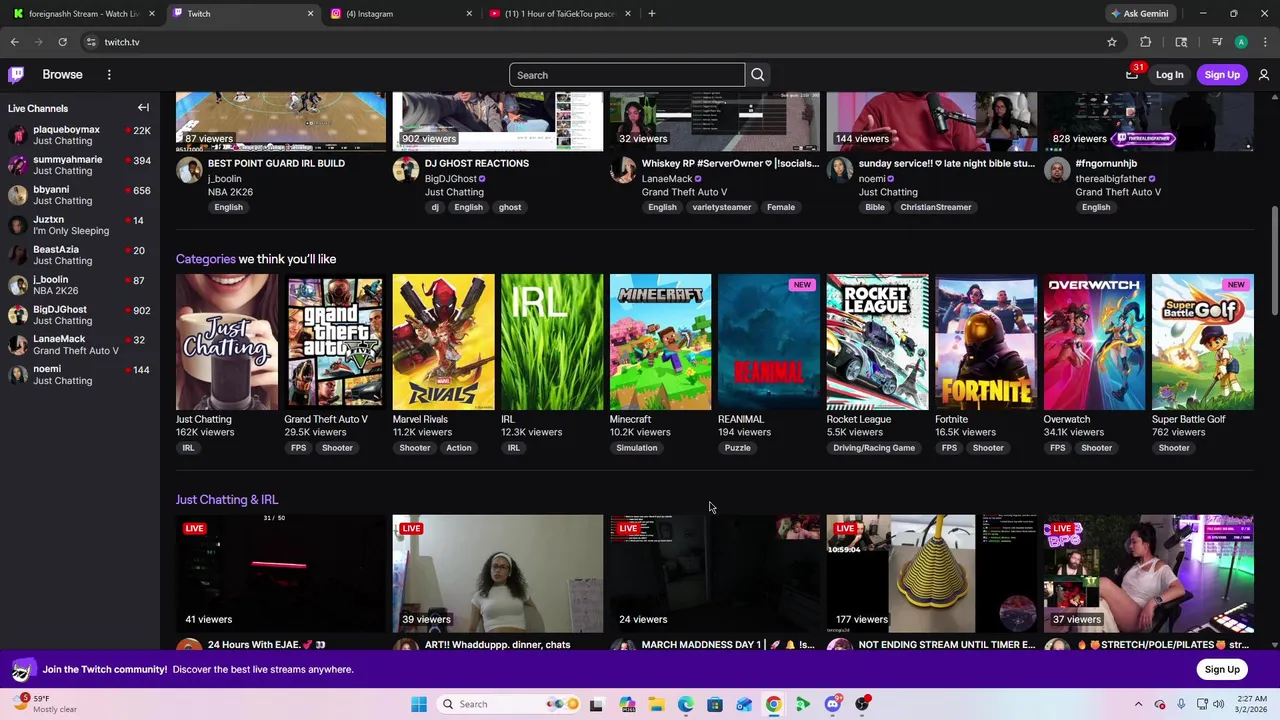Open the more options menu beside Browse
This screenshot has width=1280, height=720.
[x=109, y=75]
